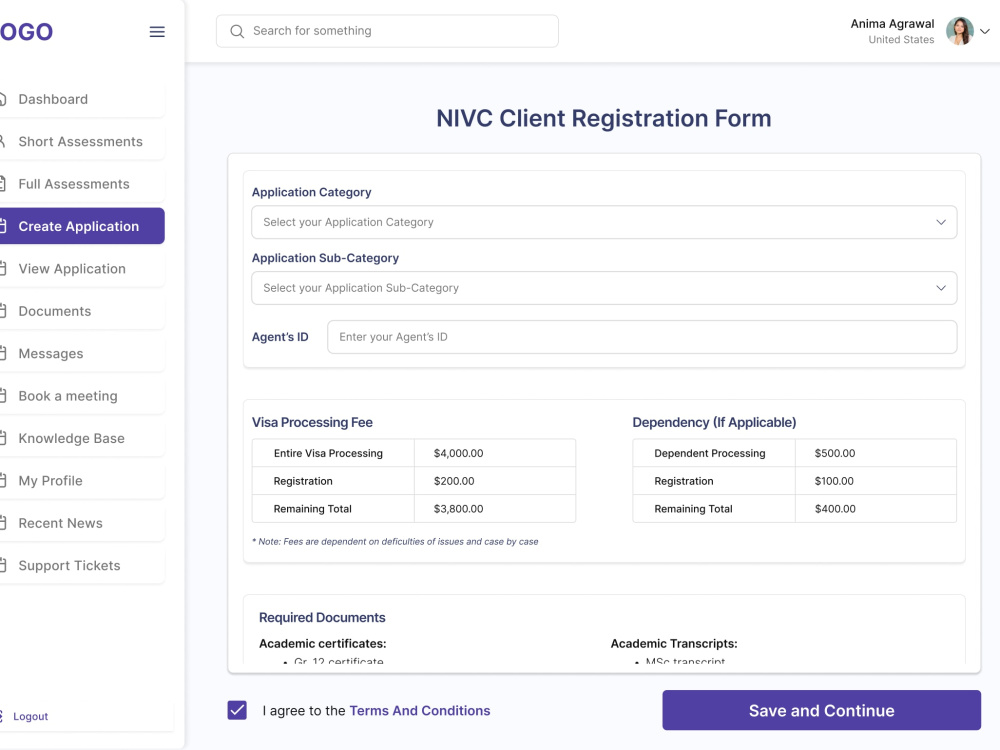Expand the user account chevron
This screenshot has height=750, width=1000.
pos(985,31)
